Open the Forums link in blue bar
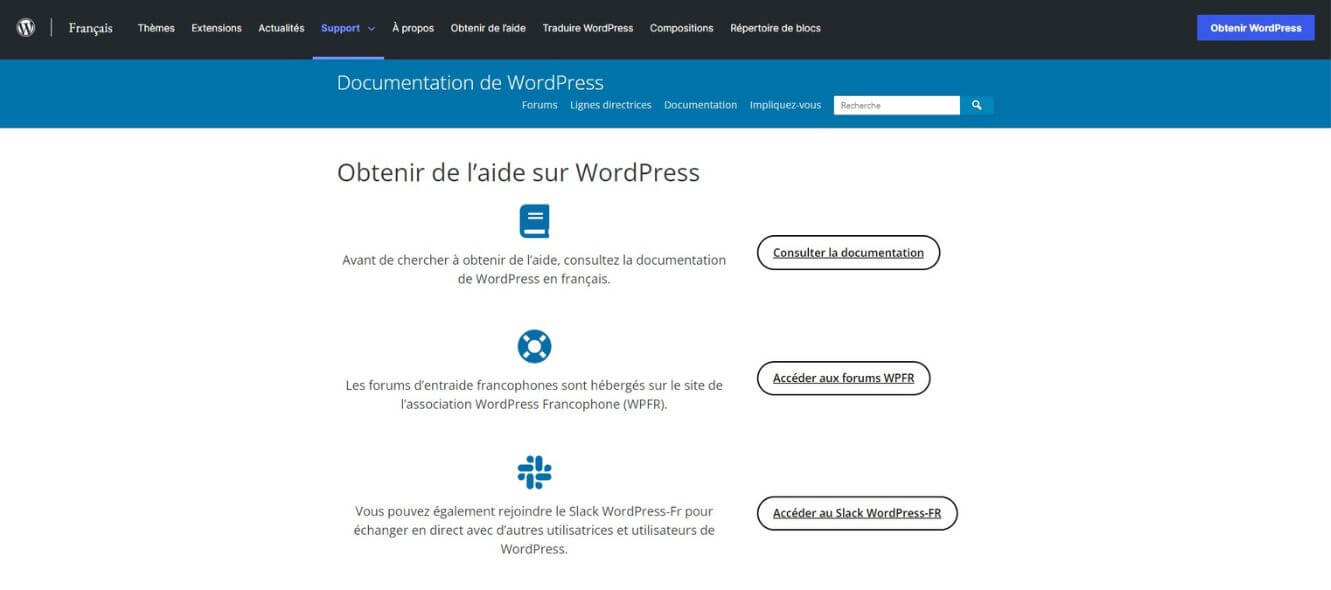Viewport: 1331px width, 590px height. click(x=540, y=105)
